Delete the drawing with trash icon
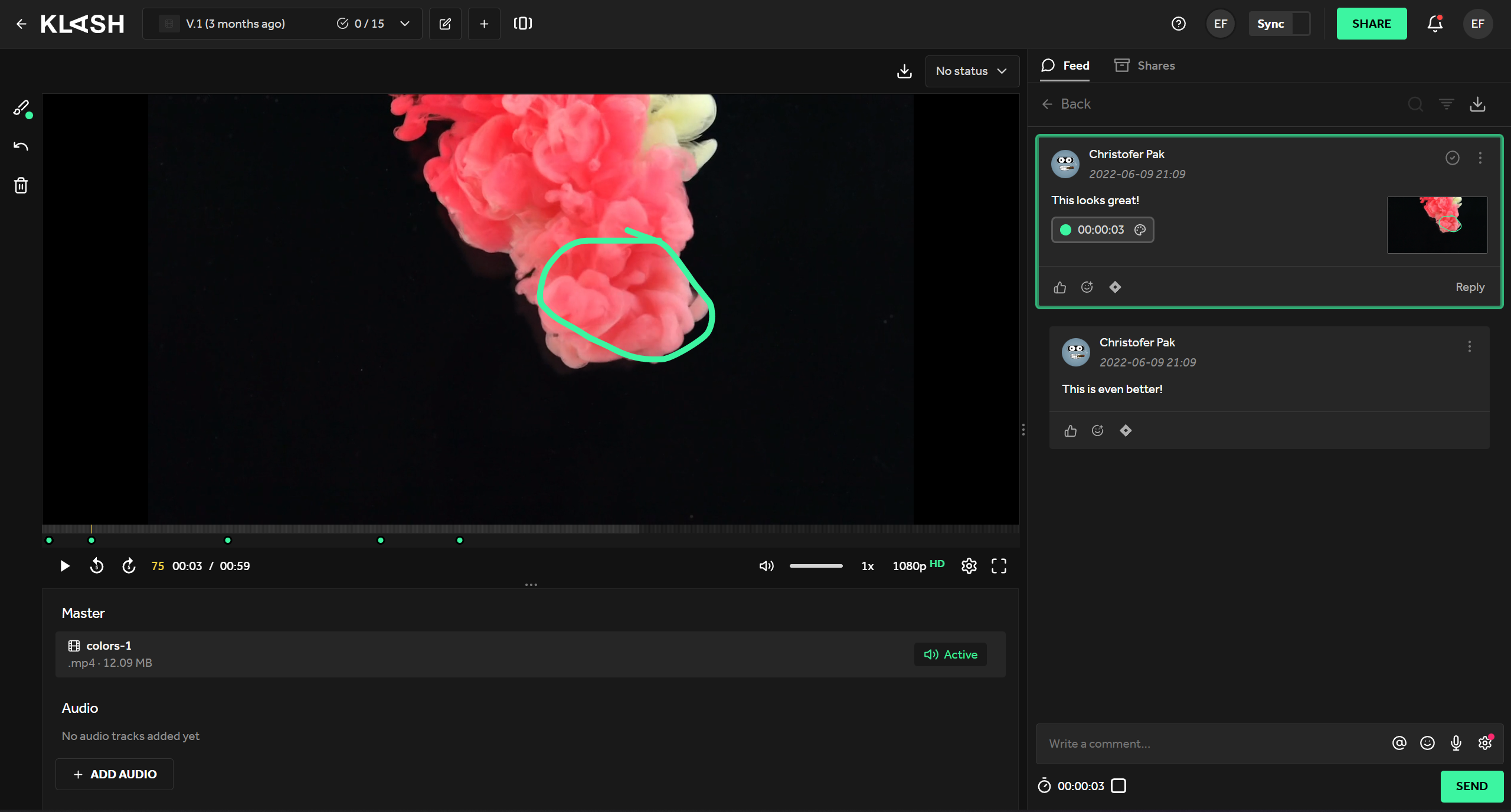The height and width of the screenshot is (812, 1511). tap(21, 185)
